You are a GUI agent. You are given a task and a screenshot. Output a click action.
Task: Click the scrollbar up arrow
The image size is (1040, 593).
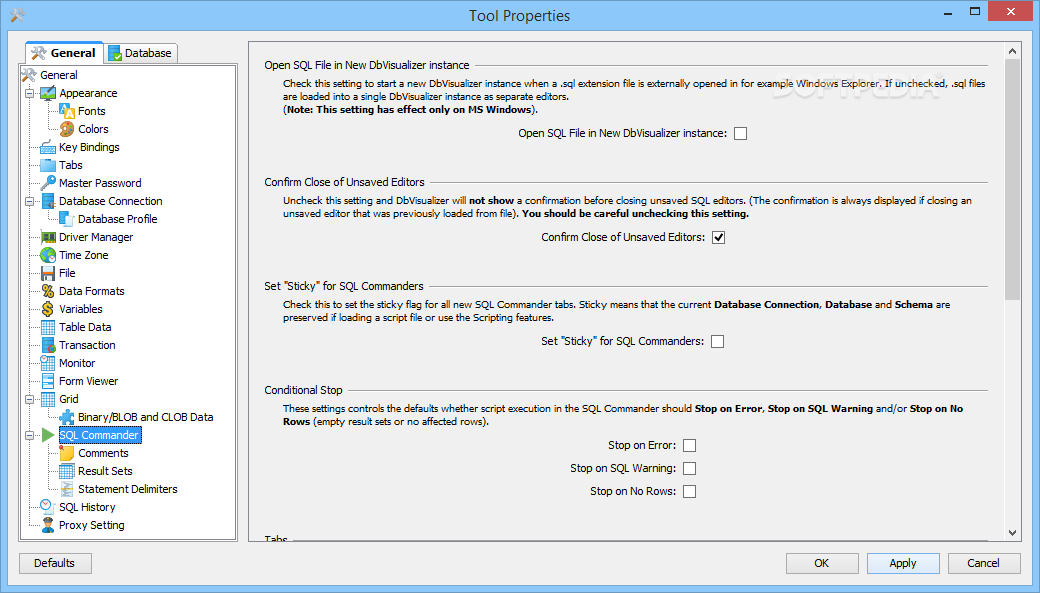pyautogui.click(x=1012, y=51)
